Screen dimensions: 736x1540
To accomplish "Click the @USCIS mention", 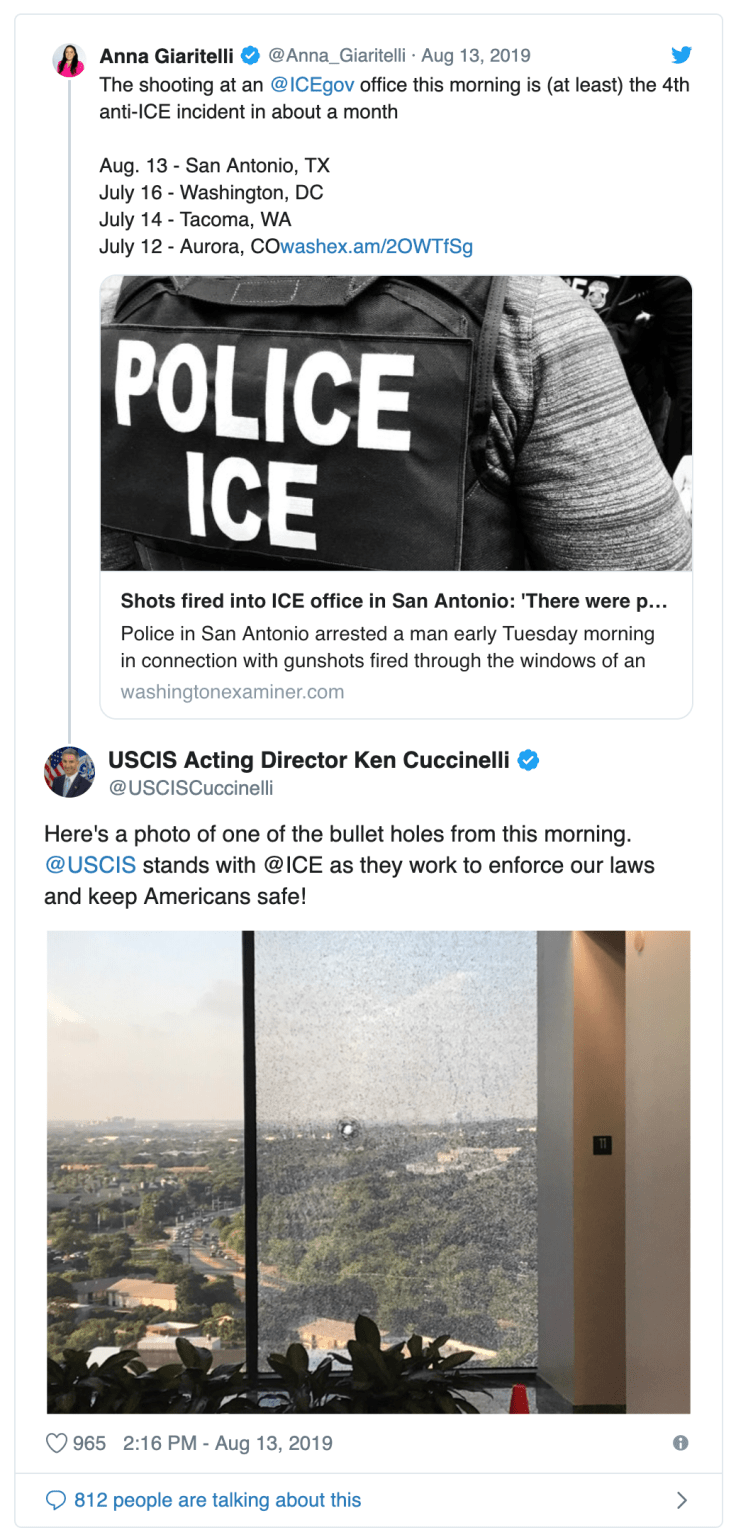I will (90, 864).
